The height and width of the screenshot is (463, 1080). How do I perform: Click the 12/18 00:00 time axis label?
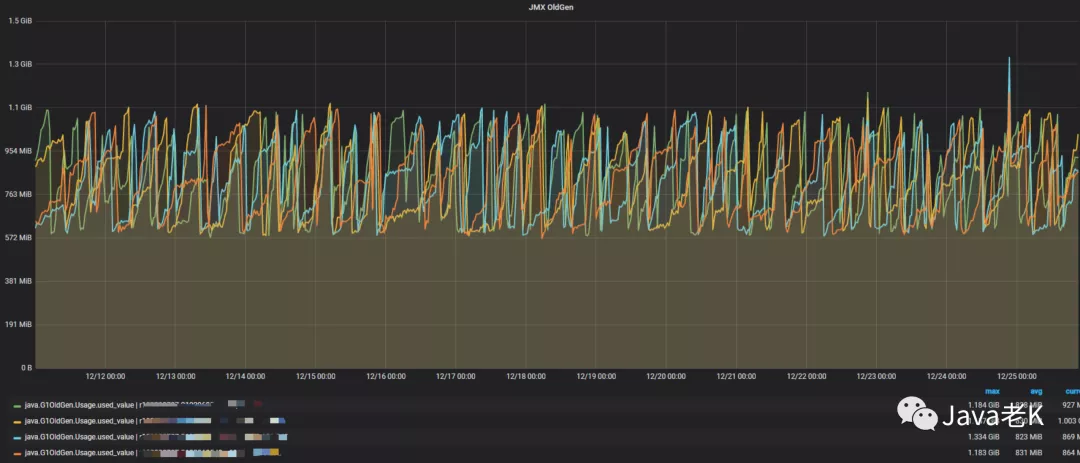pyautogui.click(x=526, y=377)
